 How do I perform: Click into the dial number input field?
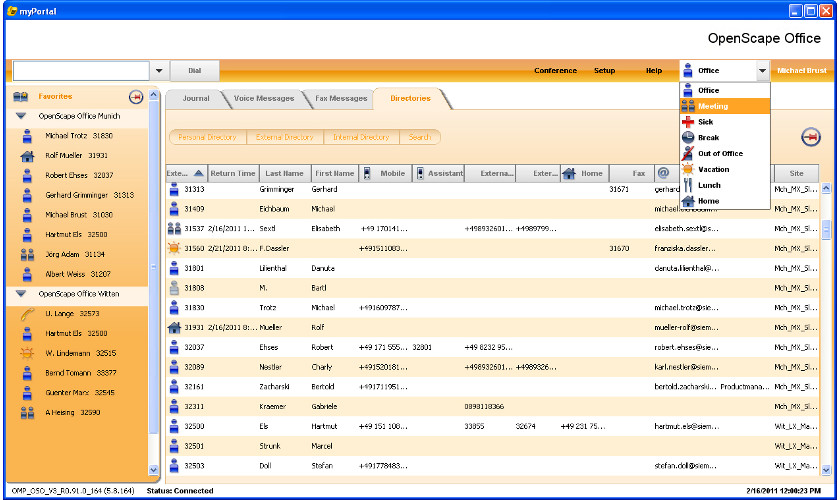click(x=81, y=71)
